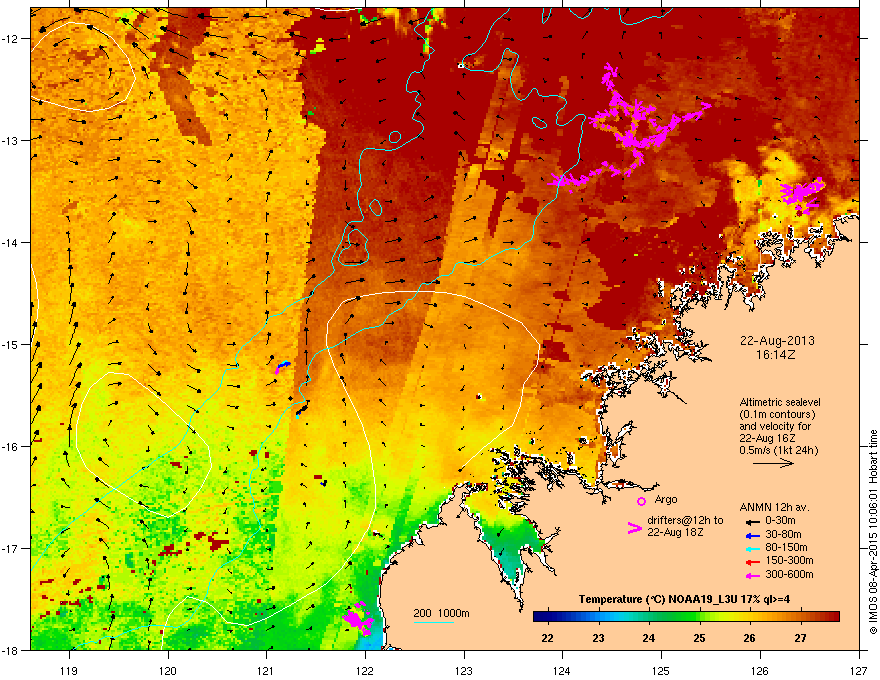Click the latitude axis label -17
The image size is (880, 680).
point(11,548)
